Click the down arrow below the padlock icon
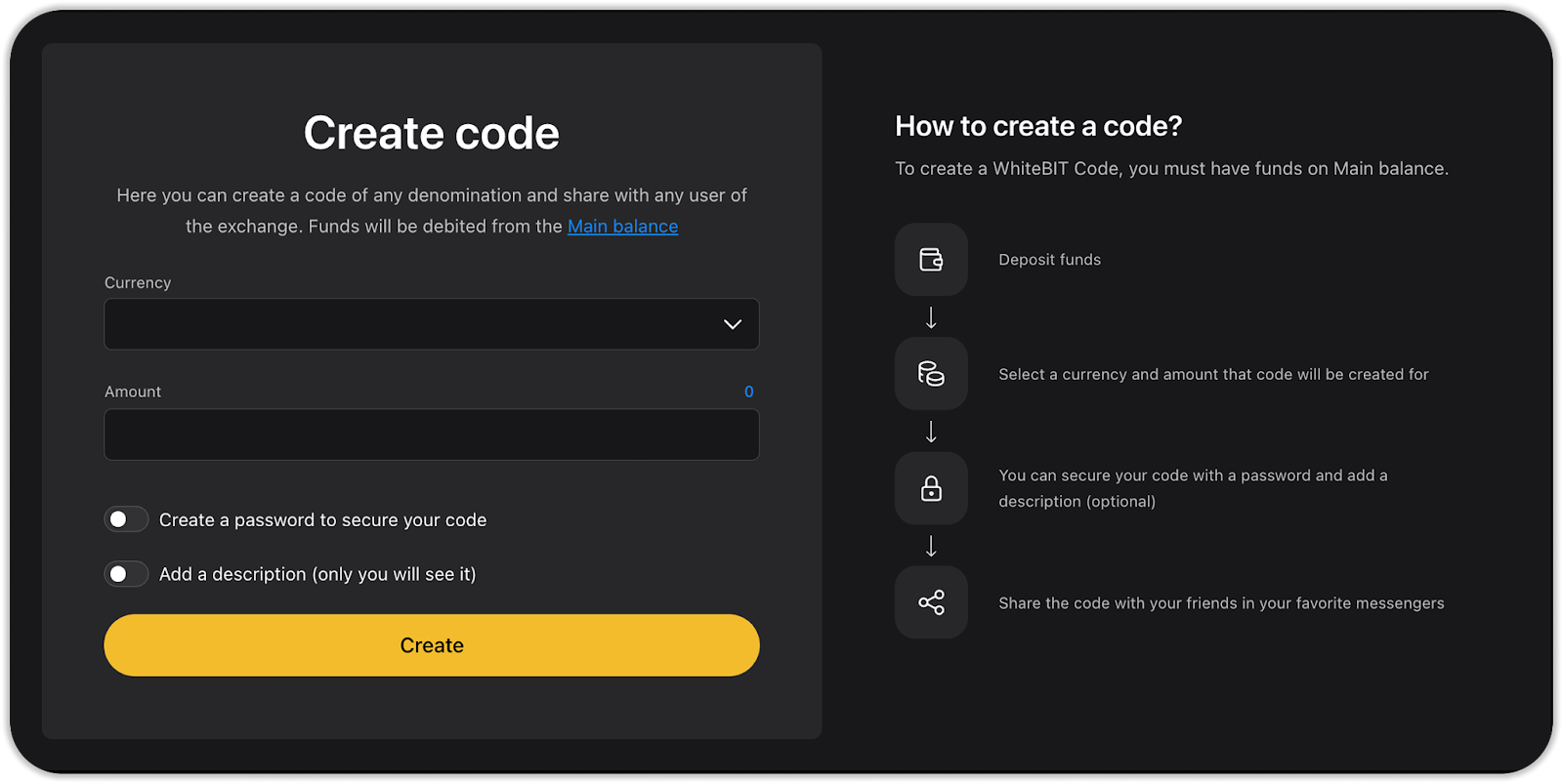The height and width of the screenshot is (784, 1563). (931, 546)
